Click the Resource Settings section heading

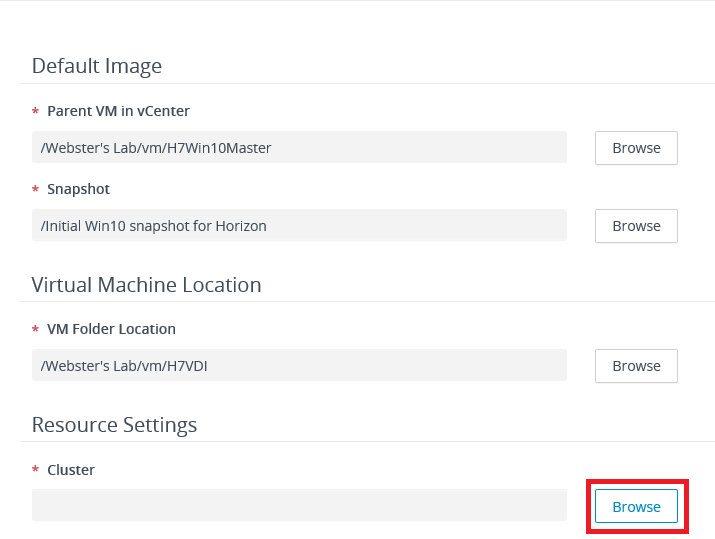click(114, 425)
